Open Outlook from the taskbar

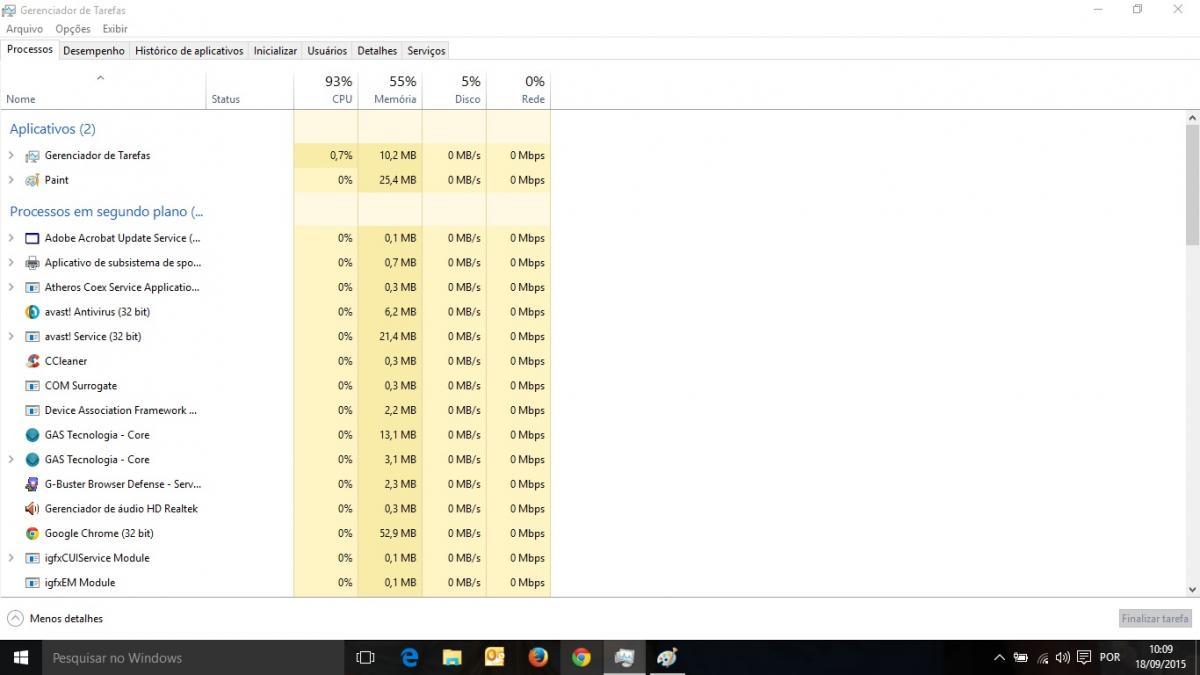pyautogui.click(x=495, y=658)
